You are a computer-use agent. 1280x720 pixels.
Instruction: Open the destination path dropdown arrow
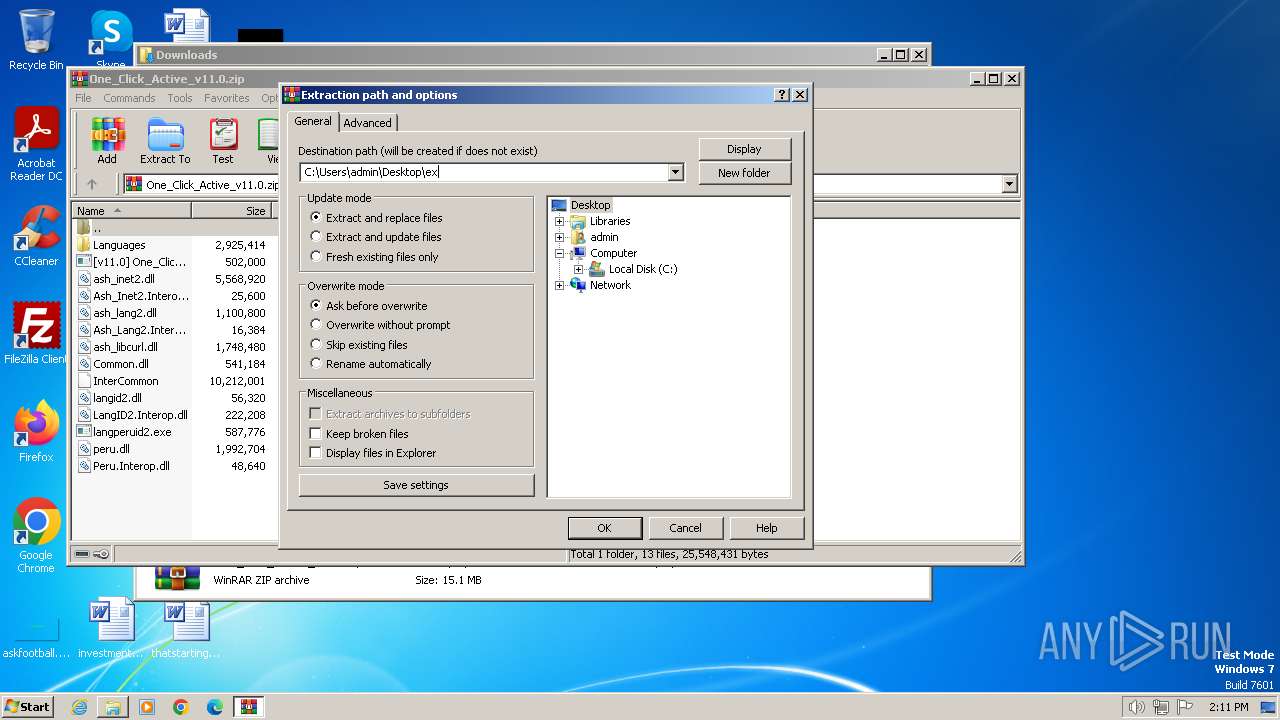click(675, 172)
